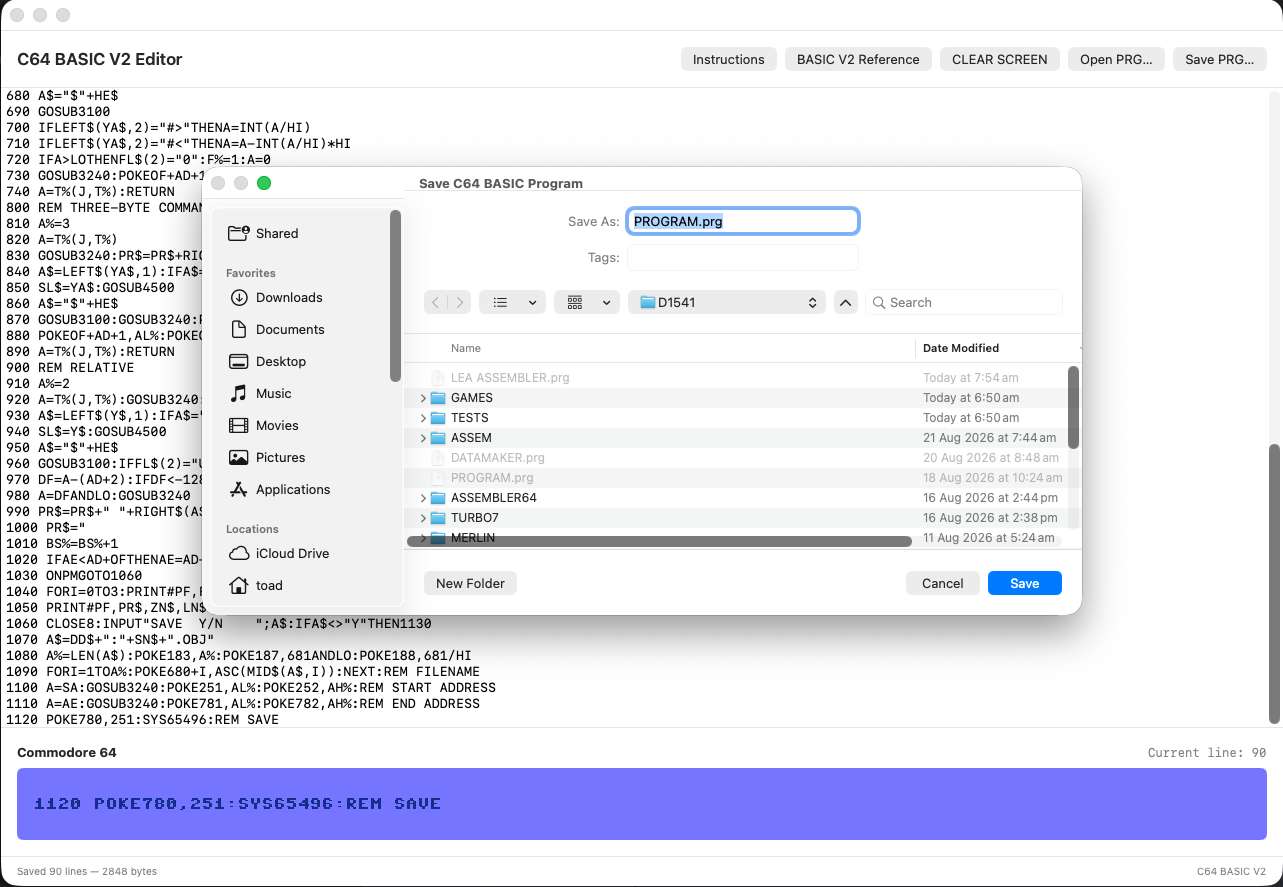Open the BASIC V2 Reference
The height and width of the screenshot is (887, 1283).
point(858,59)
